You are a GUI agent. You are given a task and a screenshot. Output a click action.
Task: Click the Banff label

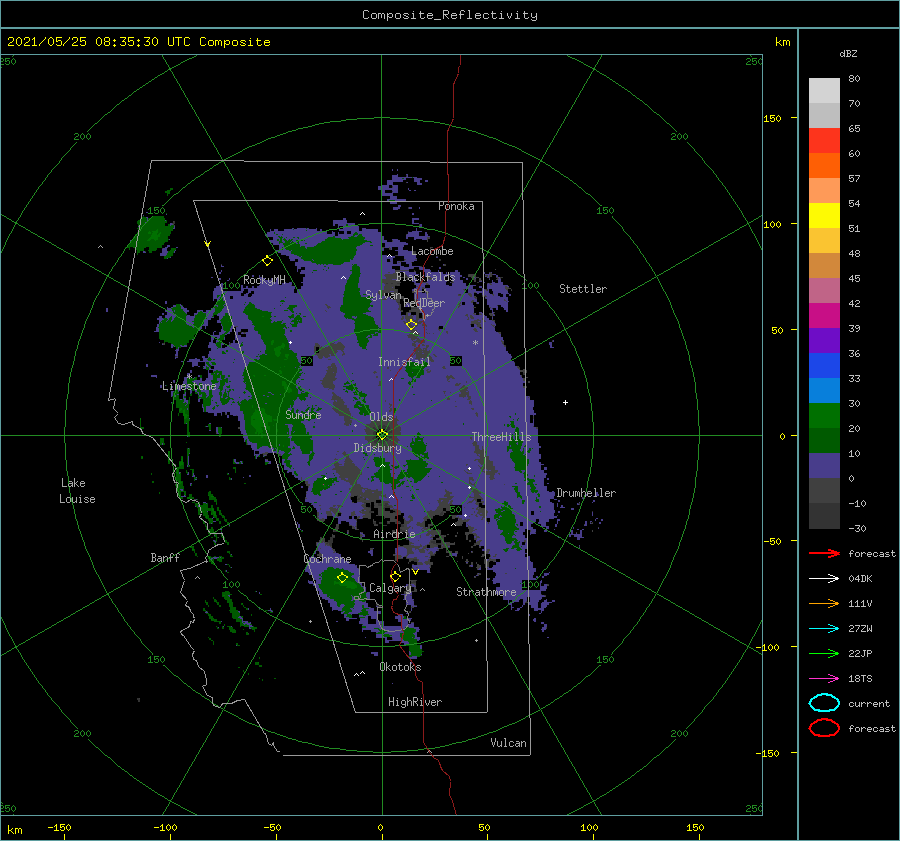pyautogui.click(x=165, y=557)
